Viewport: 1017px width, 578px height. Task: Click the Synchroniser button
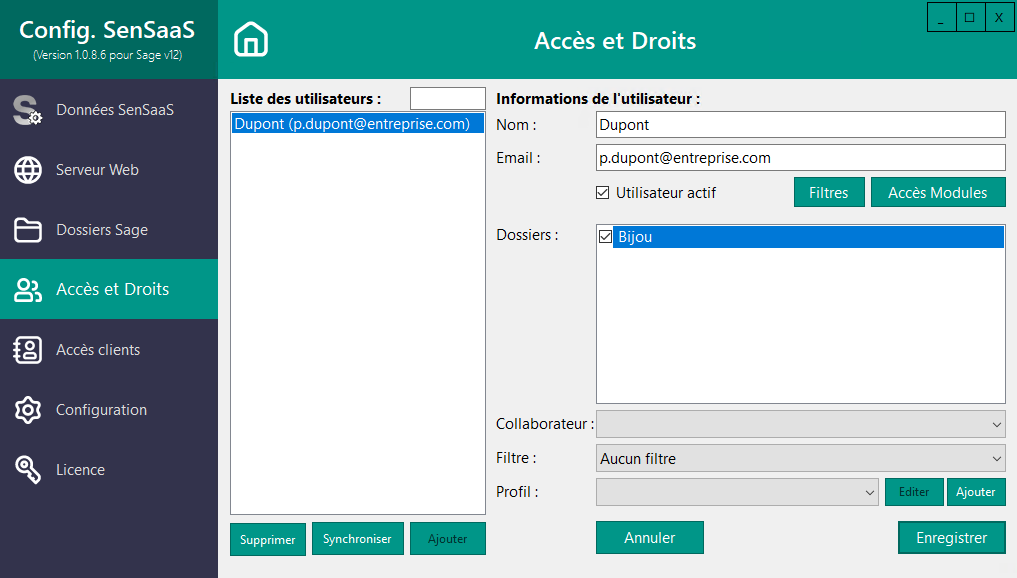pyautogui.click(x=358, y=539)
